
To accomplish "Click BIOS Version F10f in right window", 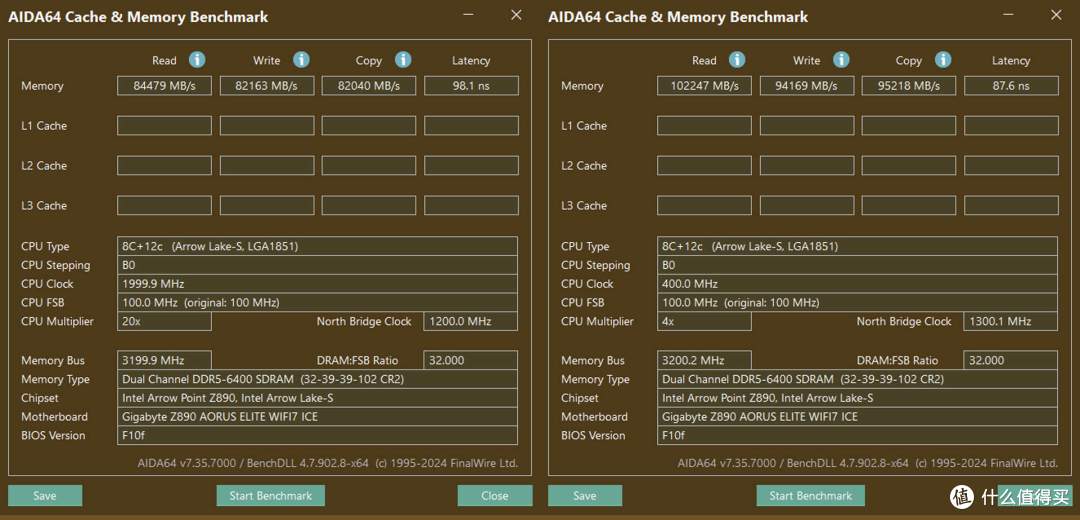I will coord(858,435).
